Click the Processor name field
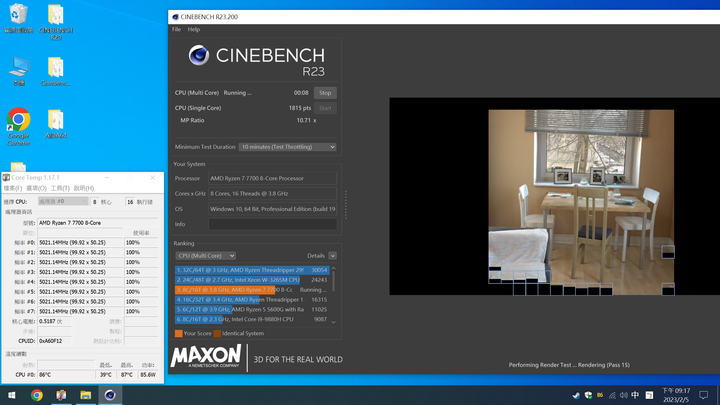 (273, 178)
